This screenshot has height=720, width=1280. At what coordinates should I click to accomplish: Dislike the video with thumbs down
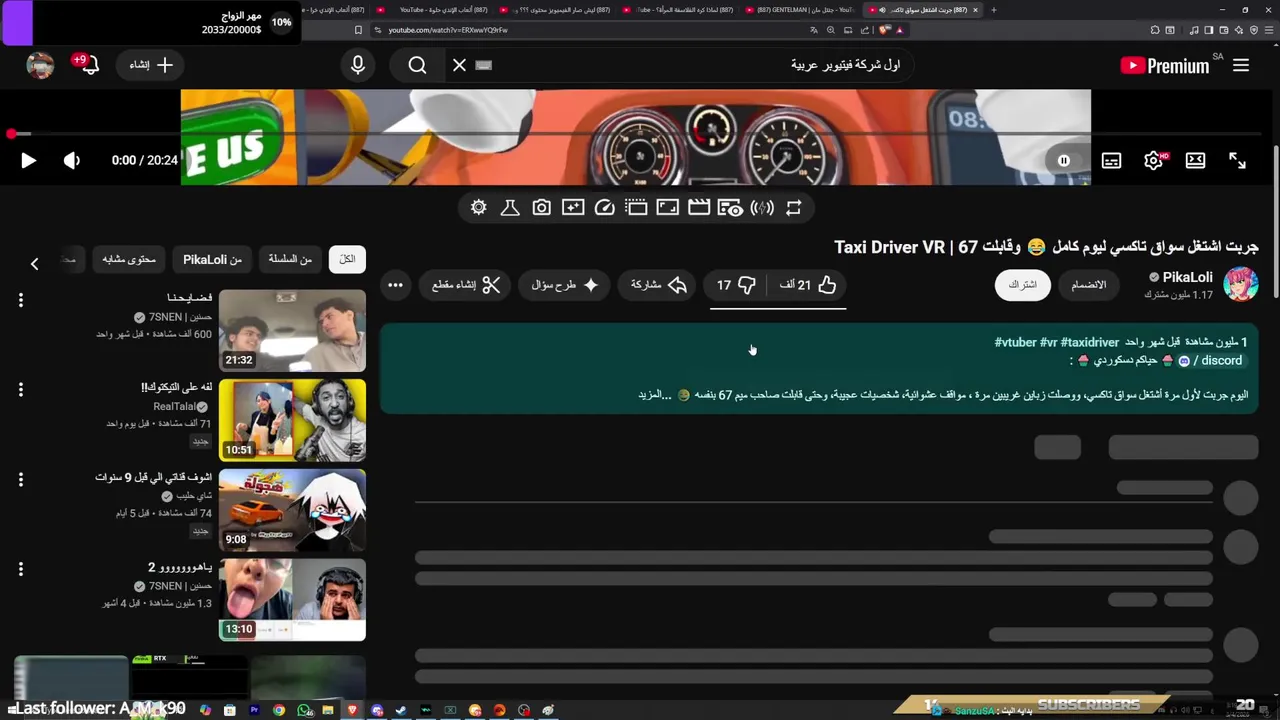click(737, 285)
